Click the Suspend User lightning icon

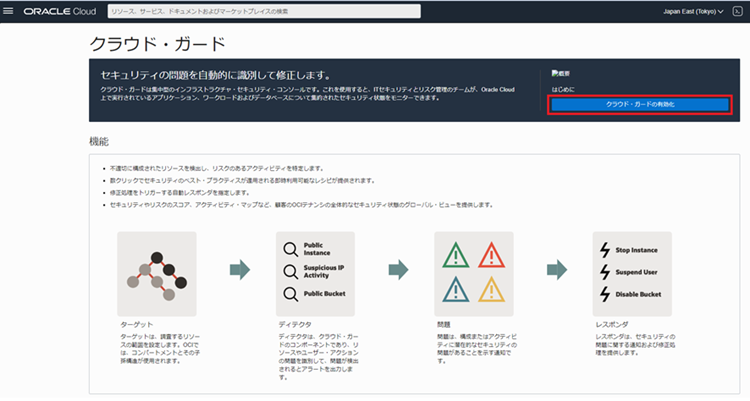coord(605,272)
